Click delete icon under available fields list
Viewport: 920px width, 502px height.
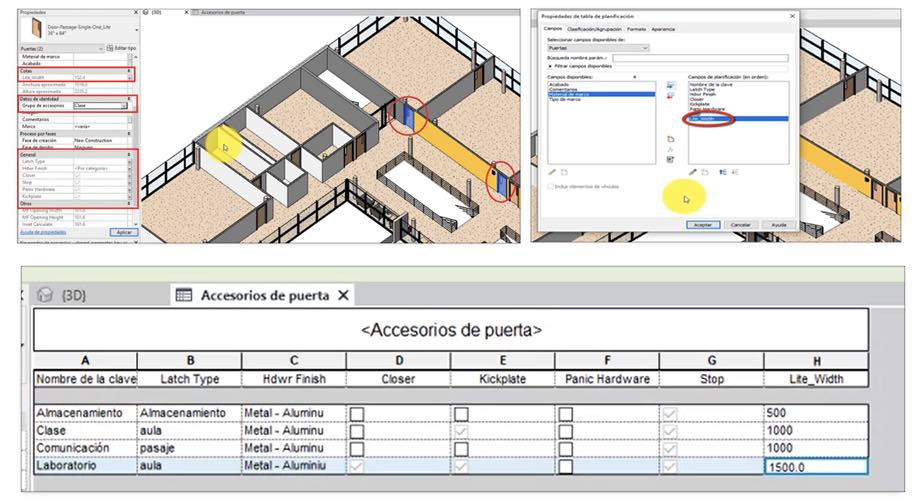[564, 172]
